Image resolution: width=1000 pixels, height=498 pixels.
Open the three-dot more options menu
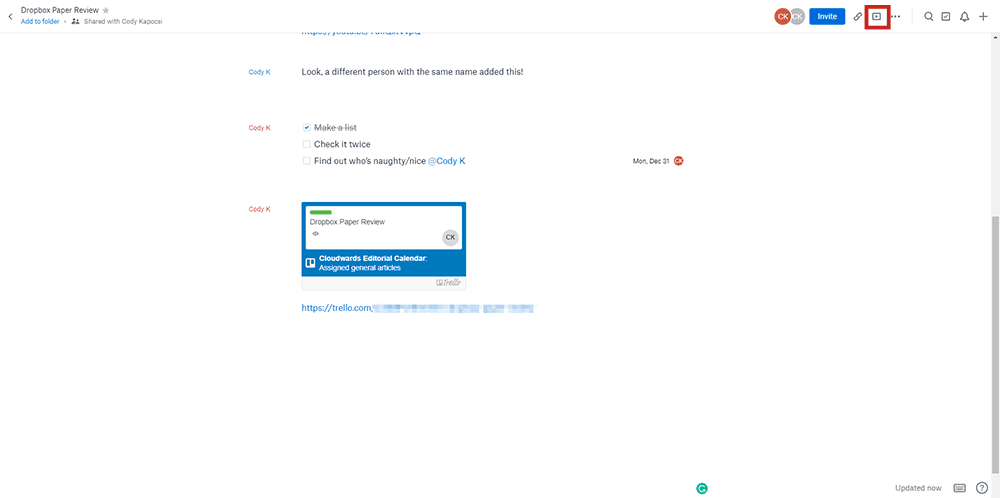(x=895, y=17)
